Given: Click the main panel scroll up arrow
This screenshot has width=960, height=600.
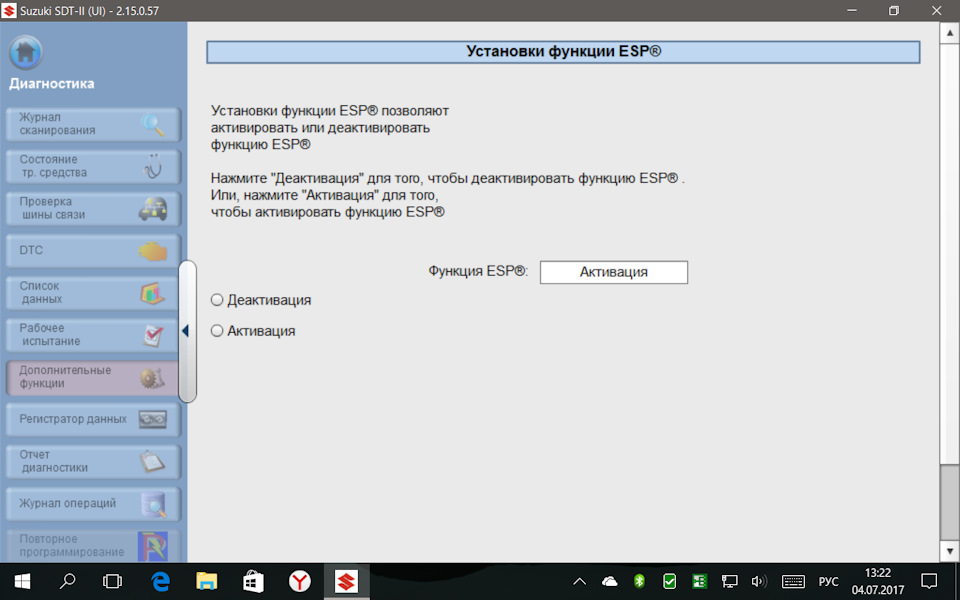Looking at the screenshot, I should 950,32.
